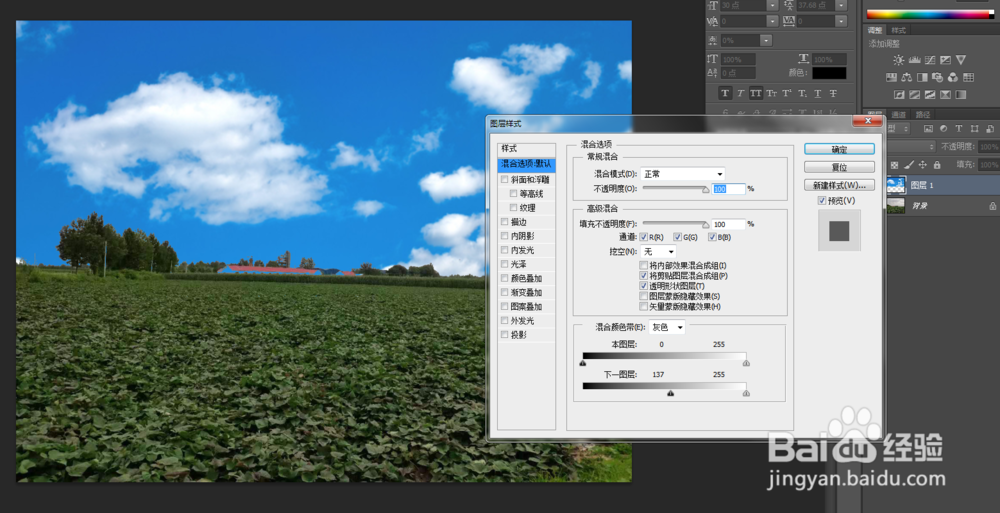Open kerning dropdown arrow in Character panel
The width and height of the screenshot is (1000, 513).
(772, 21)
